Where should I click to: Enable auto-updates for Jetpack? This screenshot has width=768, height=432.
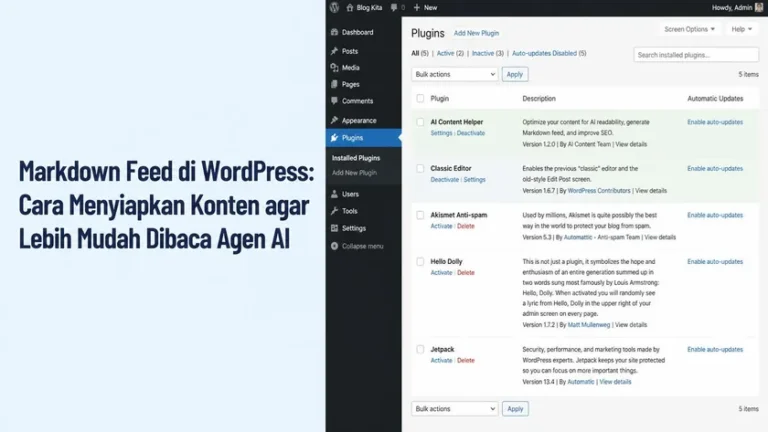coord(715,349)
